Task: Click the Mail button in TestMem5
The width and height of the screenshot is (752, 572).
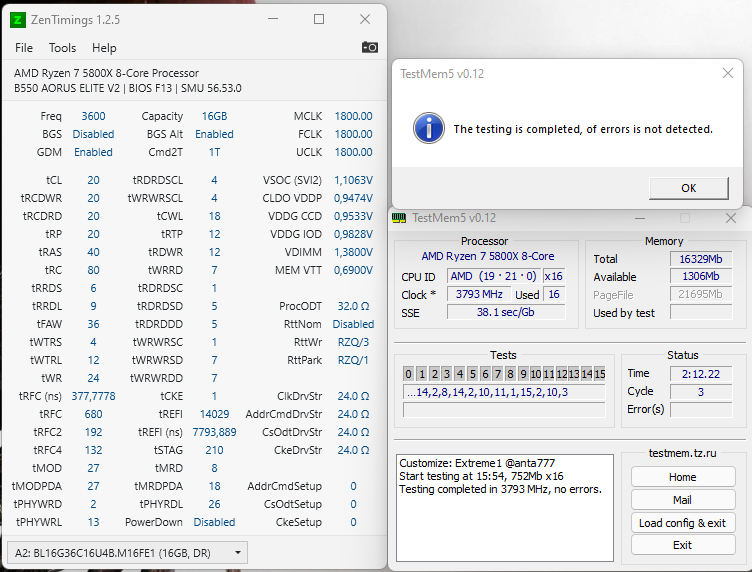Action: [x=683, y=500]
